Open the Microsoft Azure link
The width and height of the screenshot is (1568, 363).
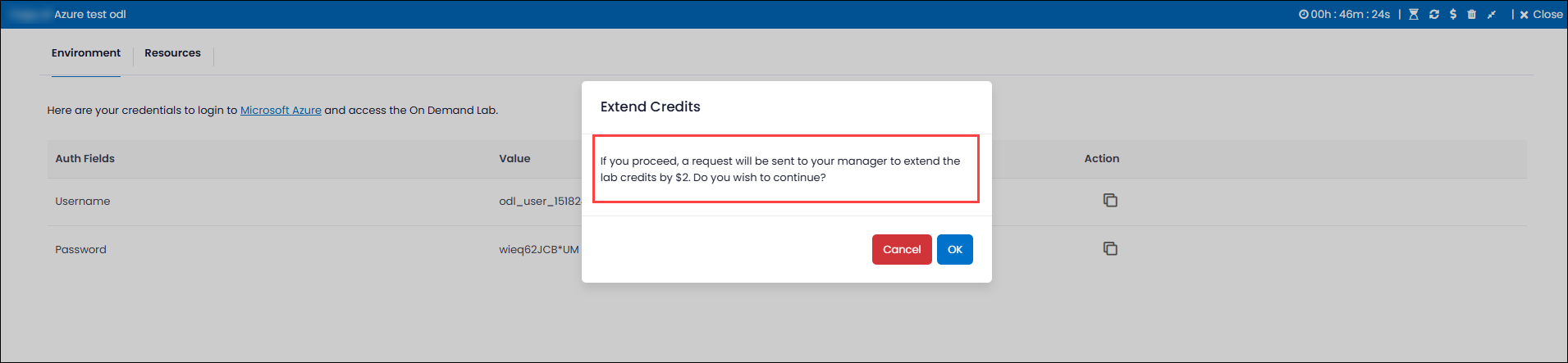pyautogui.click(x=281, y=110)
